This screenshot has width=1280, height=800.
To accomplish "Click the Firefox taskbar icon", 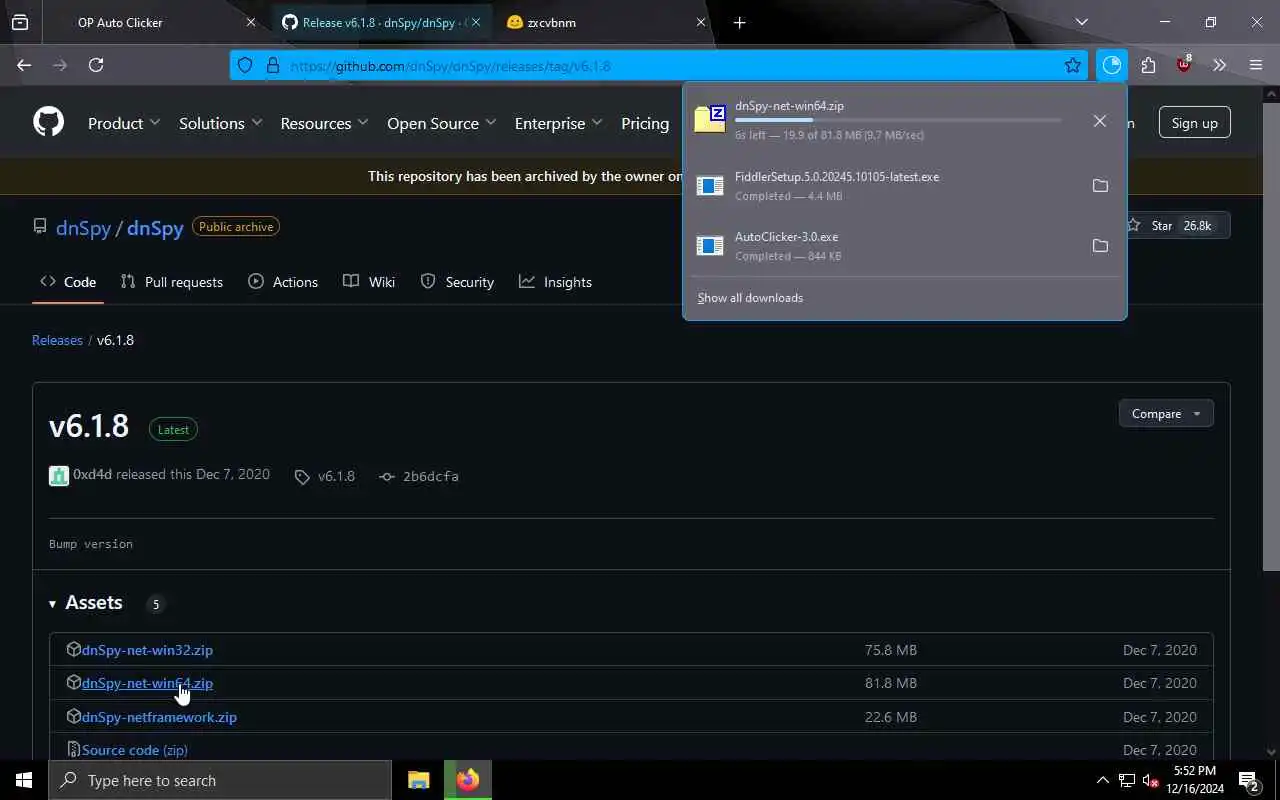I will coord(468,780).
